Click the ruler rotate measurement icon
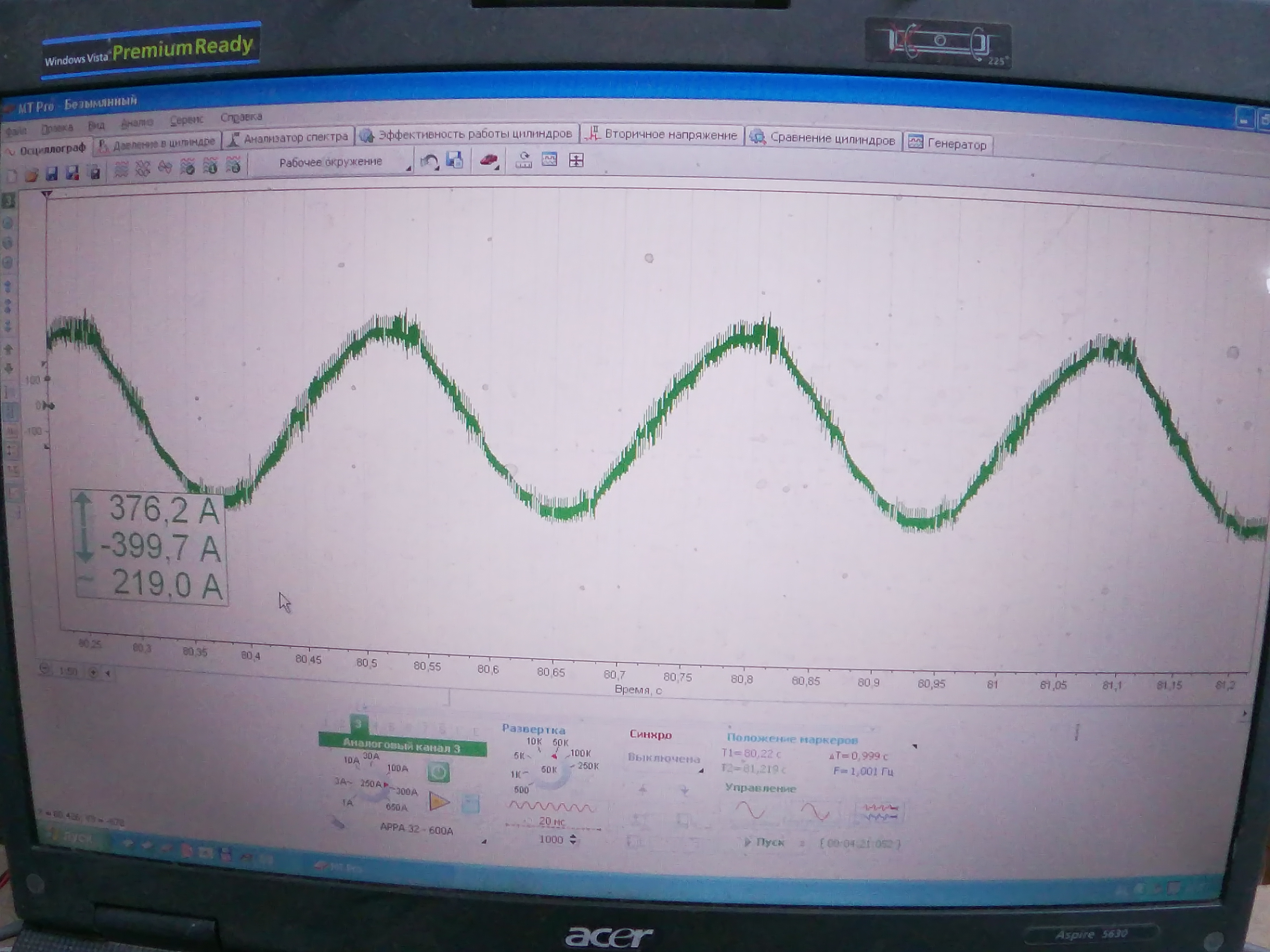The height and width of the screenshot is (952, 1270). click(x=523, y=160)
